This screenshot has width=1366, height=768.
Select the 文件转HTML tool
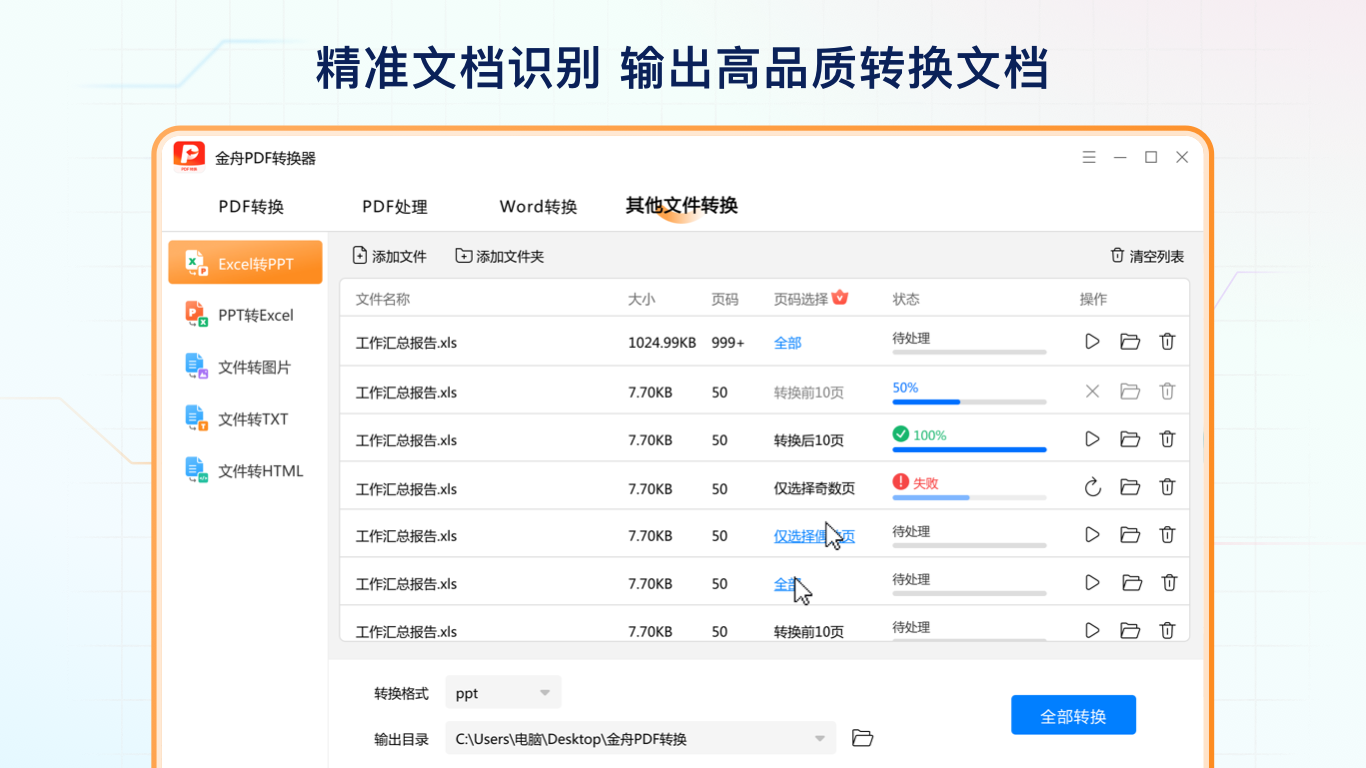pyautogui.click(x=244, y=470)
